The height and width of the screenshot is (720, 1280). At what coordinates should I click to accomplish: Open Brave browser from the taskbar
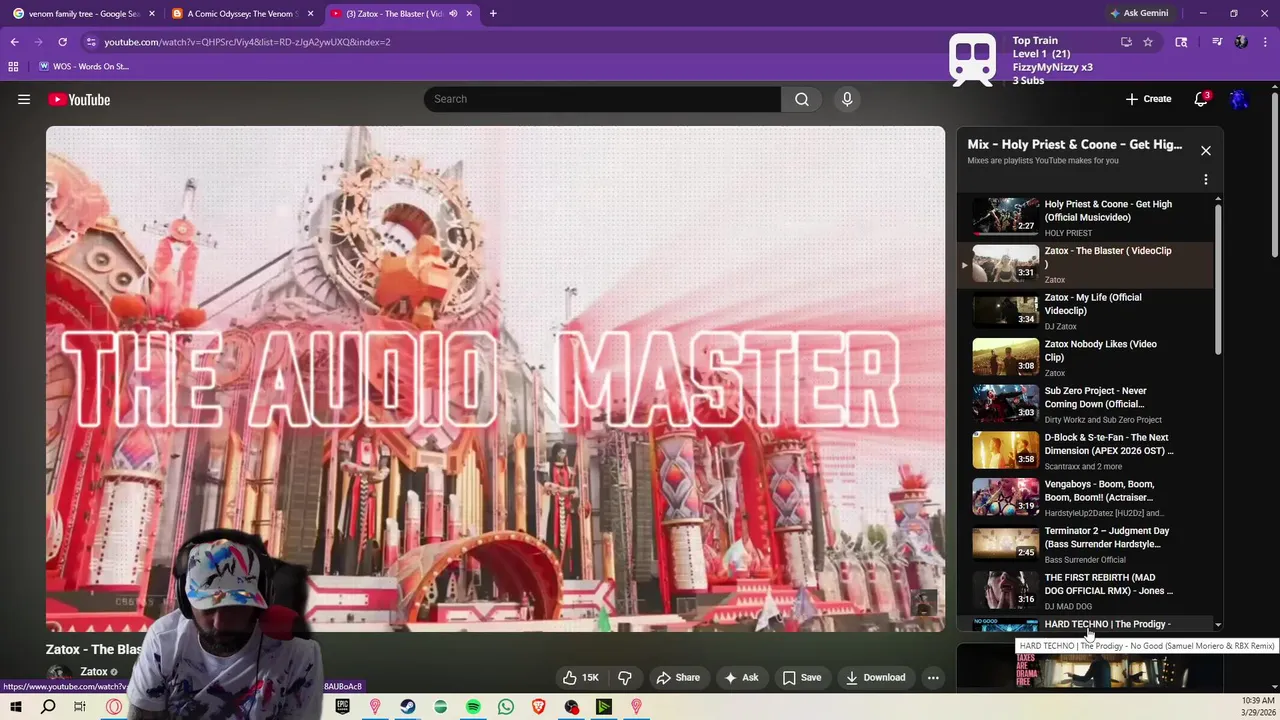point(539,707)
